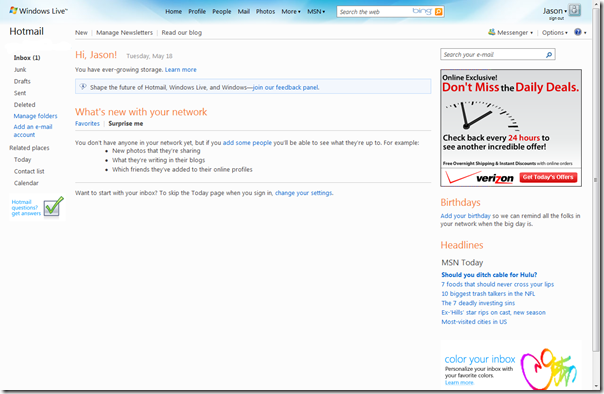Open 10 biggest trash talkers in the NFL
604x394 pixels.
488,293
